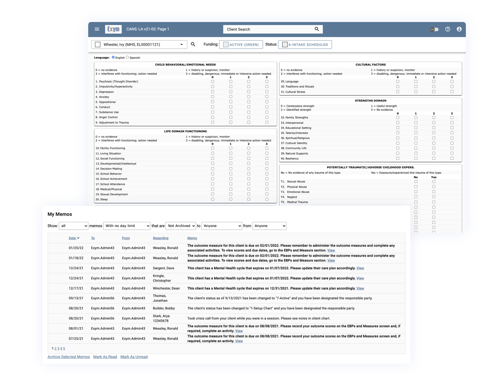This screenshot has width=500, height=381.
Task: Open the 'to: Anyone' dropdown
Action: click(222, 226)
